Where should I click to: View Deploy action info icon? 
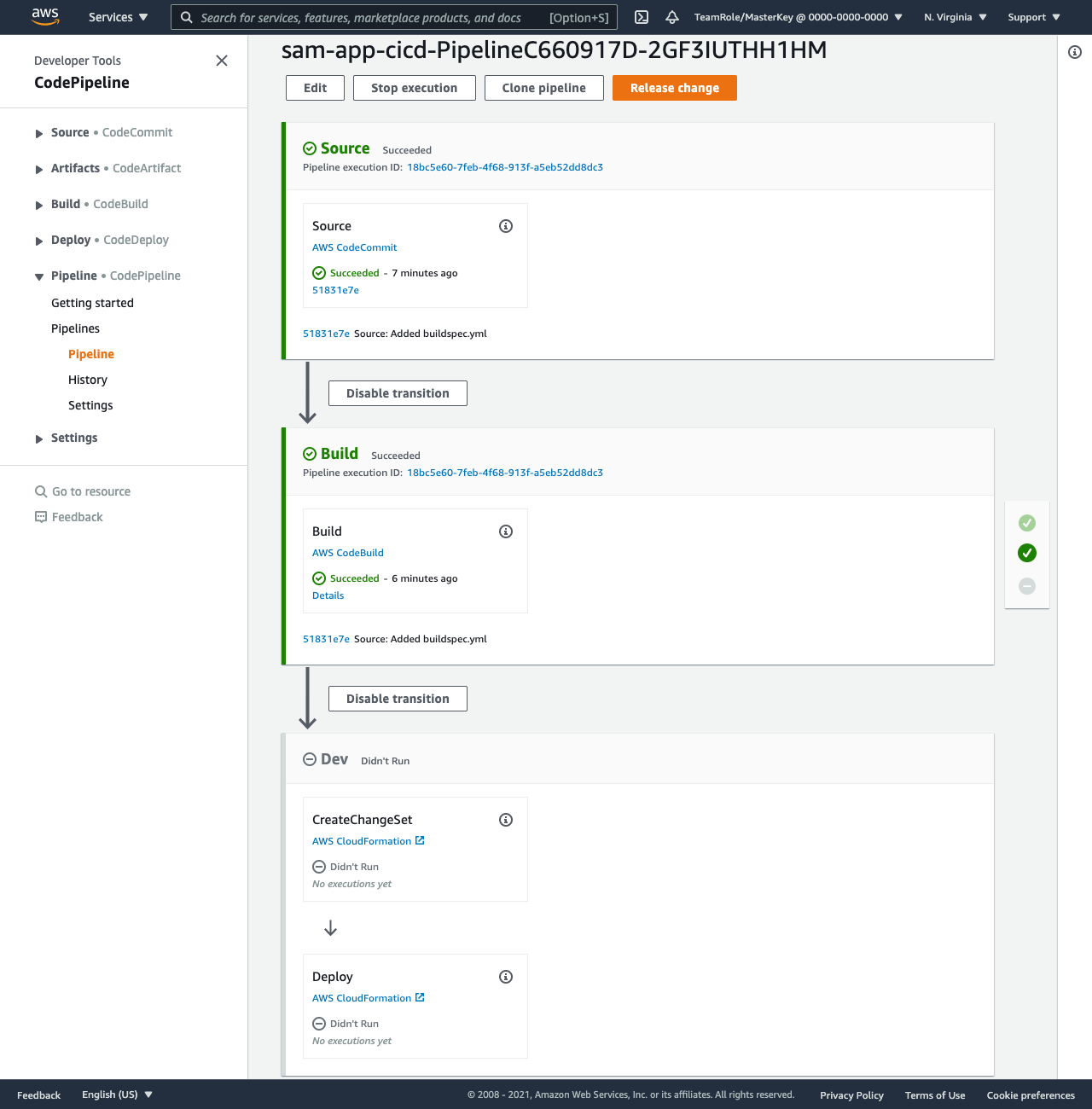coord(506,977)
